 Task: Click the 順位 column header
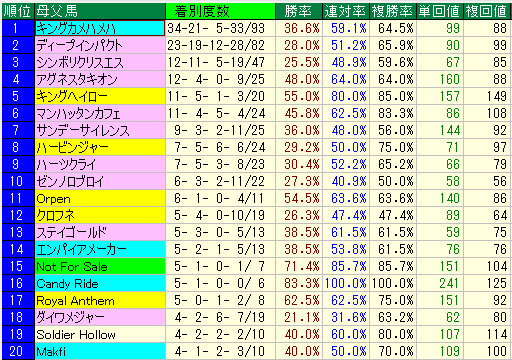tap(18, 11)
